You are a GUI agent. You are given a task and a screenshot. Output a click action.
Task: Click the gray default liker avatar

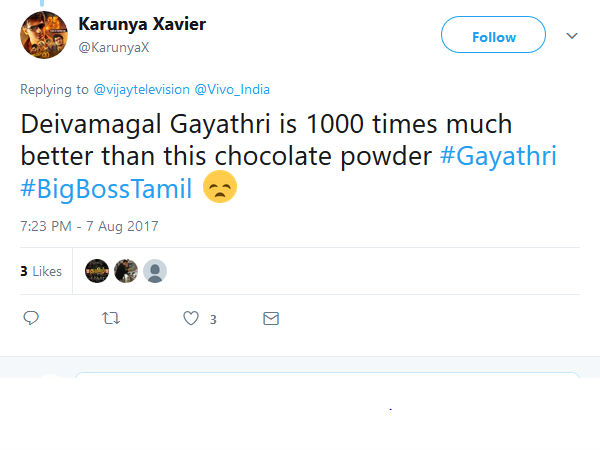pyautogui.click(x=155, y=271)
